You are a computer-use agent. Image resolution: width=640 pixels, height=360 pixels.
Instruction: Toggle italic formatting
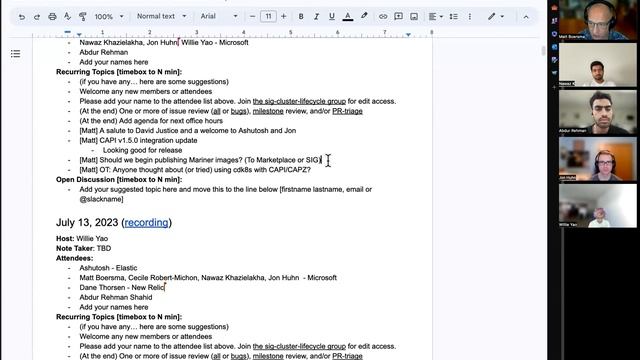[x=316, y=16]
